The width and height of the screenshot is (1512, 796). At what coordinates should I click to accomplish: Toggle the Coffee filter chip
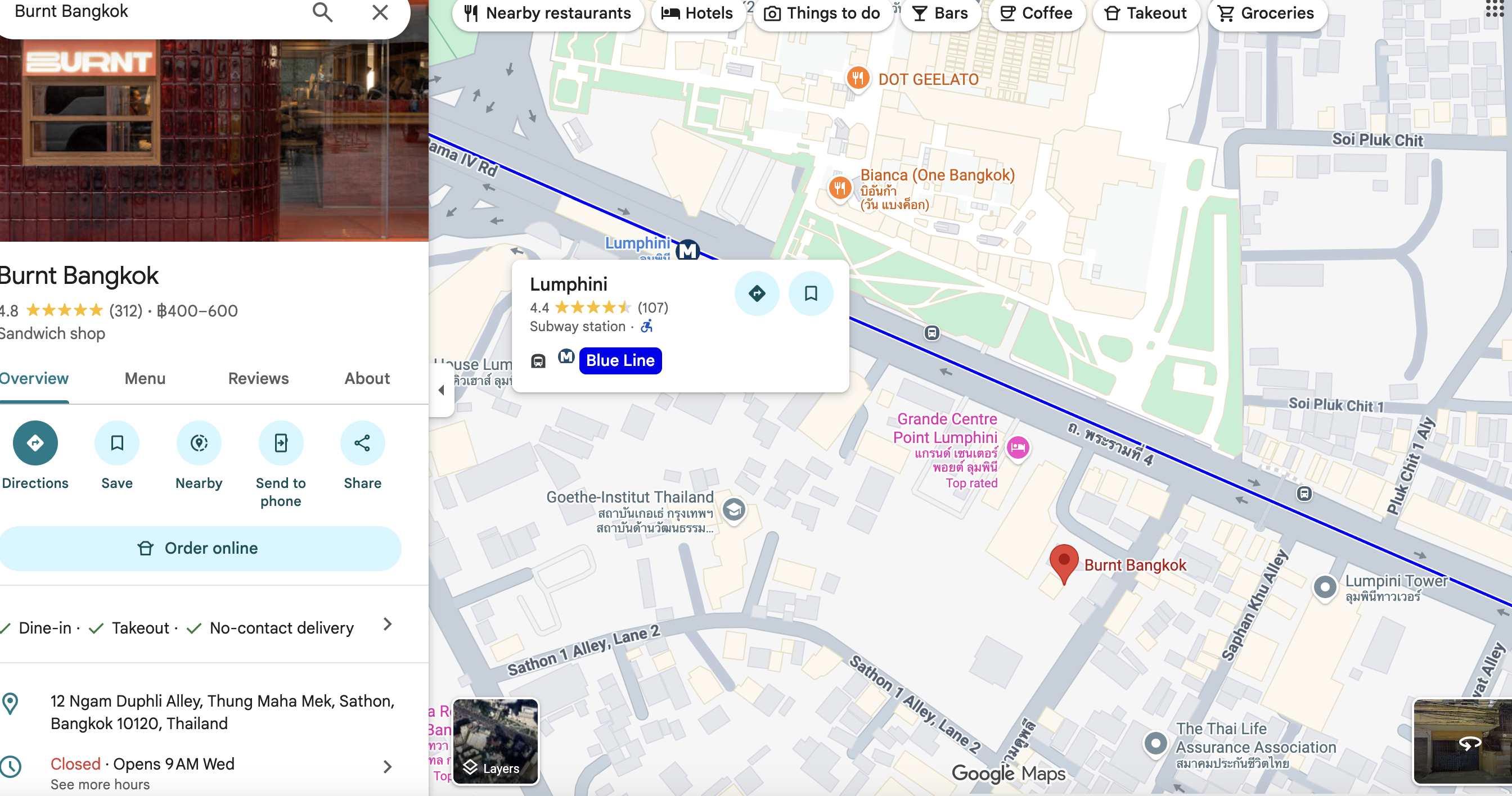point(1036,13)
